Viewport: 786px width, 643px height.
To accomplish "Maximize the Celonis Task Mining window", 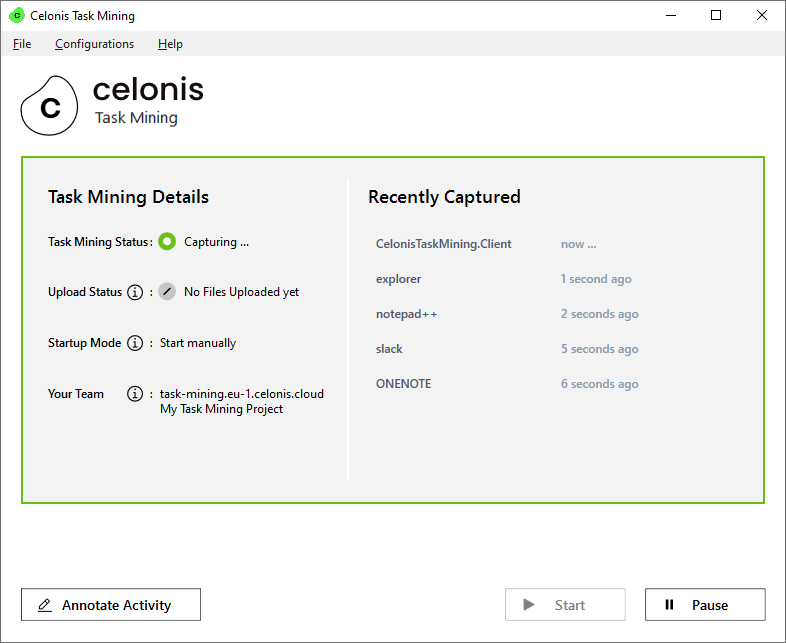I will [x=716, y=16].
